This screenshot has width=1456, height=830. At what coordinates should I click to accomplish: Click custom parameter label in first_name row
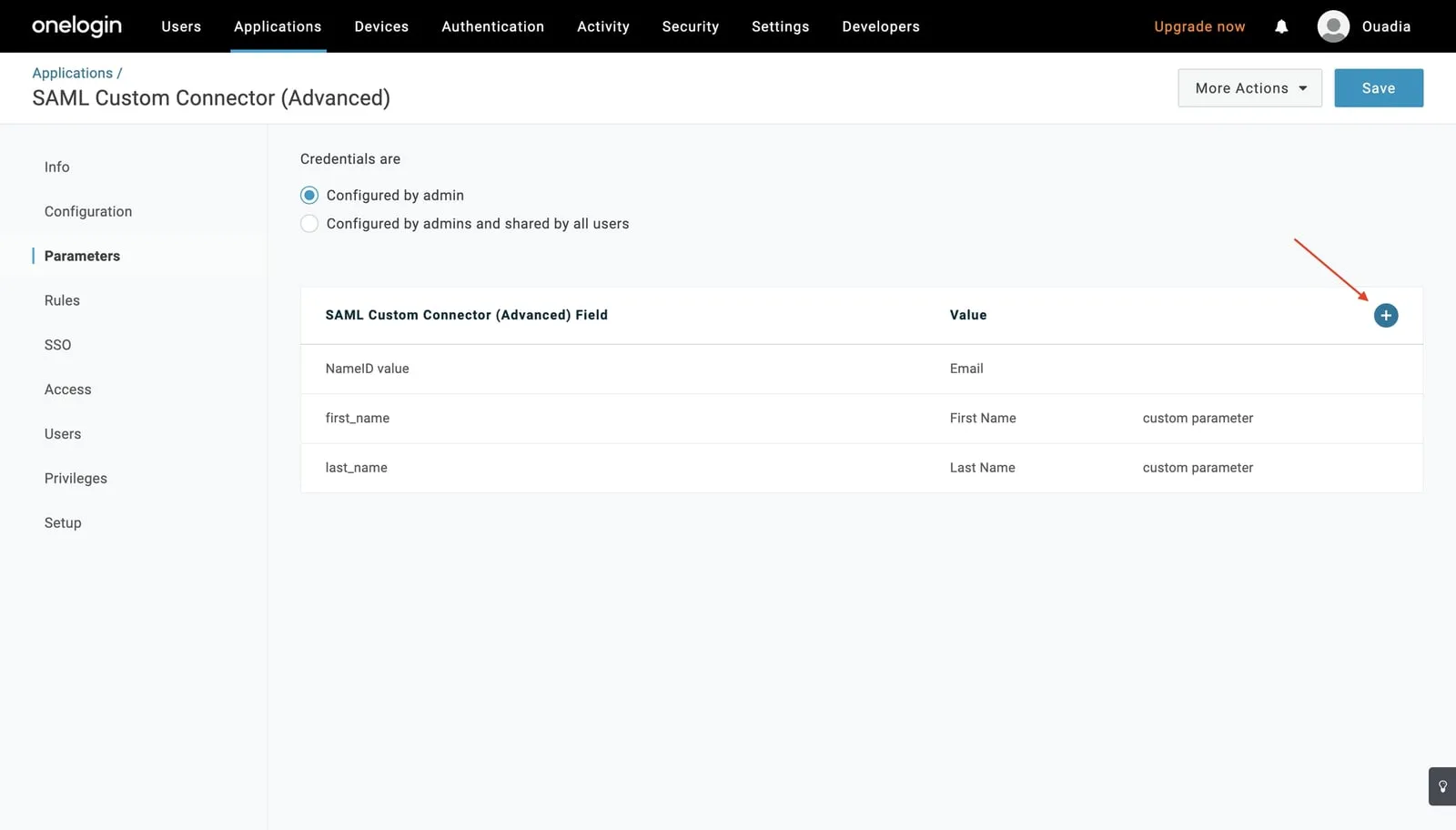(x=1198, y=419)
